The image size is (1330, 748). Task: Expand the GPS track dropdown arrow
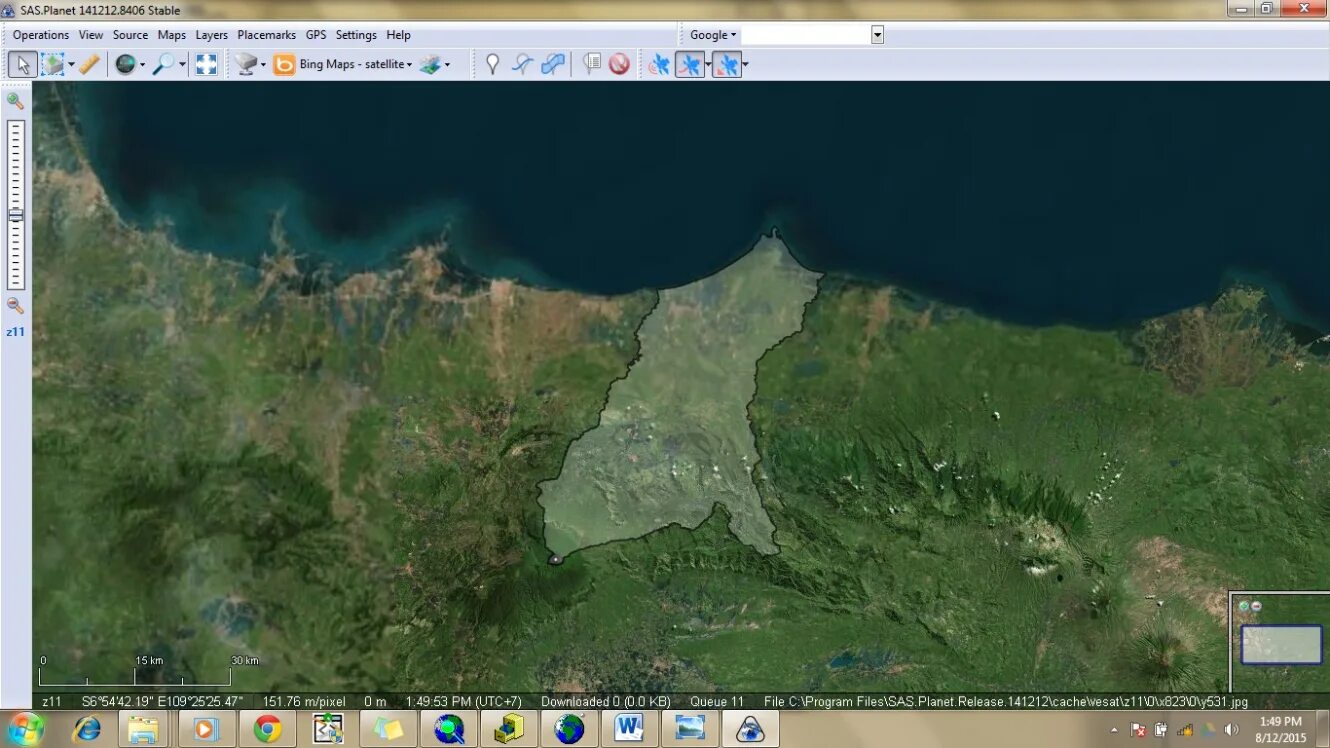pos(708,65)
